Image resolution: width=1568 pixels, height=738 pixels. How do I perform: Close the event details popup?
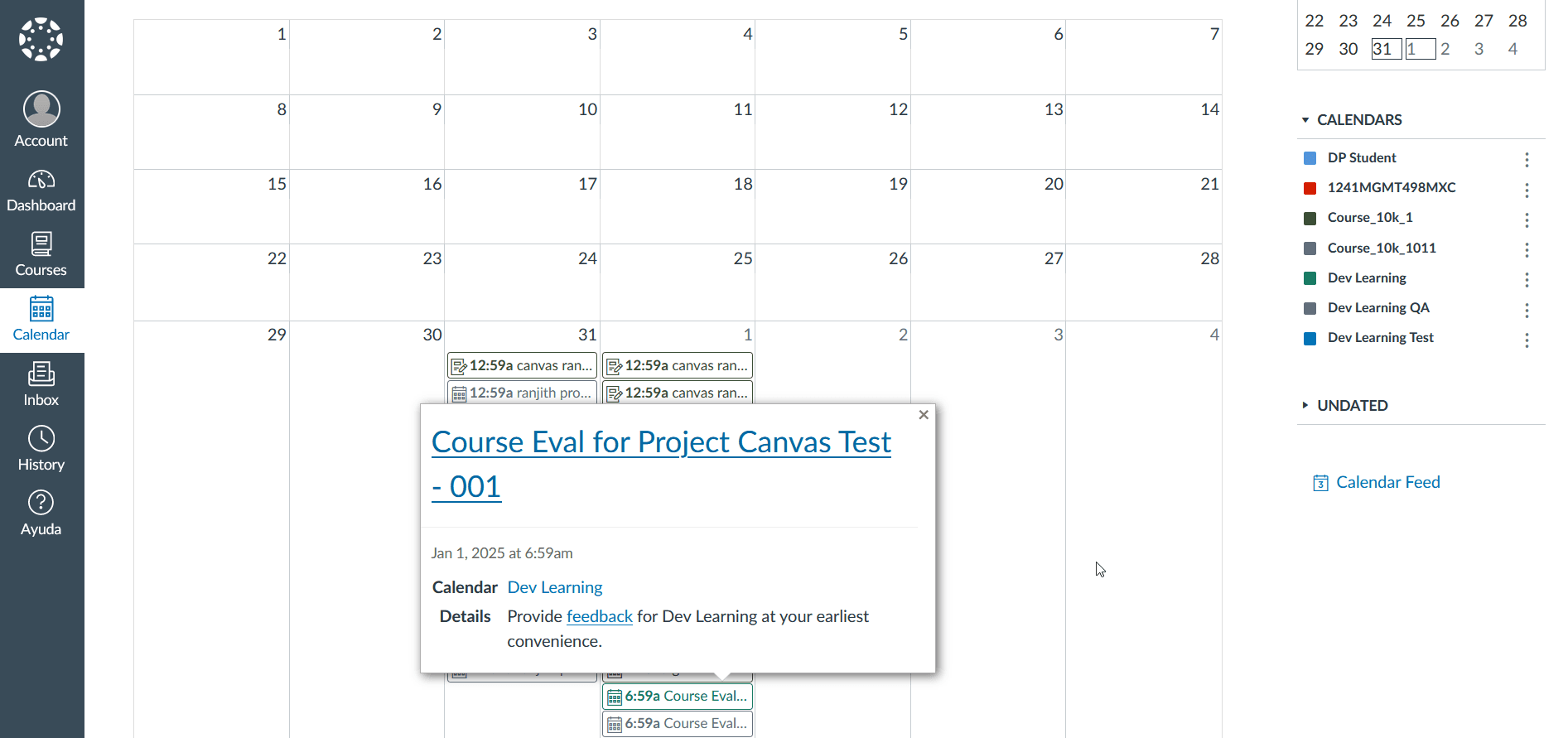tap(924, 415)
